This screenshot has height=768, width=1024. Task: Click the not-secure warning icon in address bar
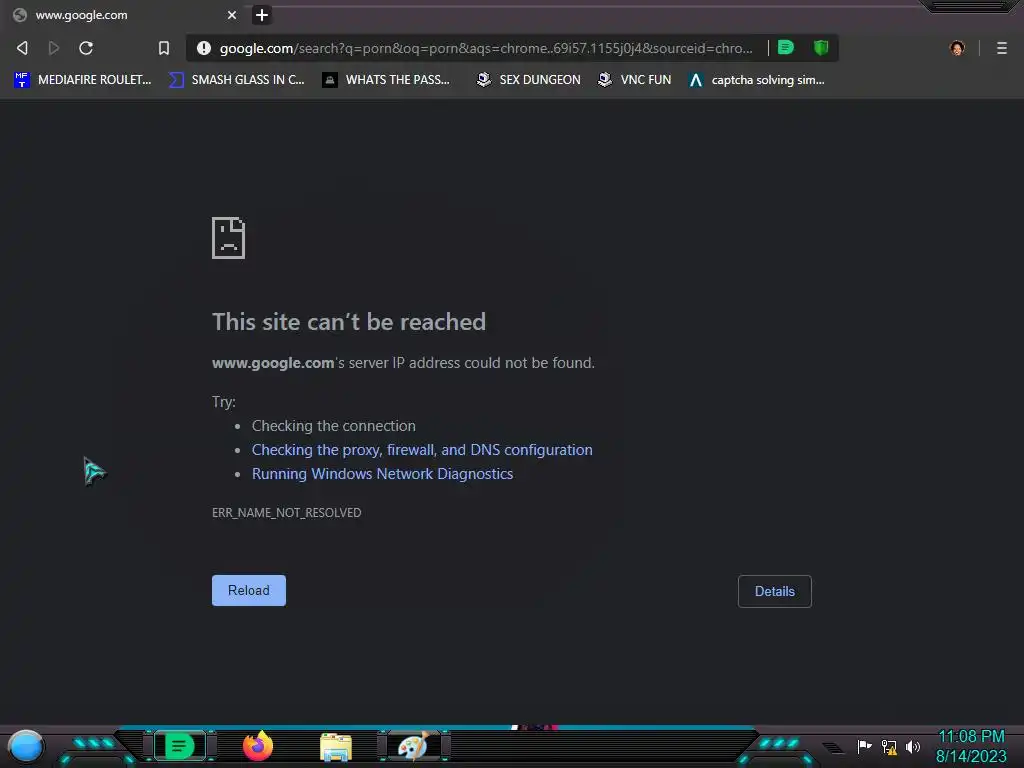(204, 48)
